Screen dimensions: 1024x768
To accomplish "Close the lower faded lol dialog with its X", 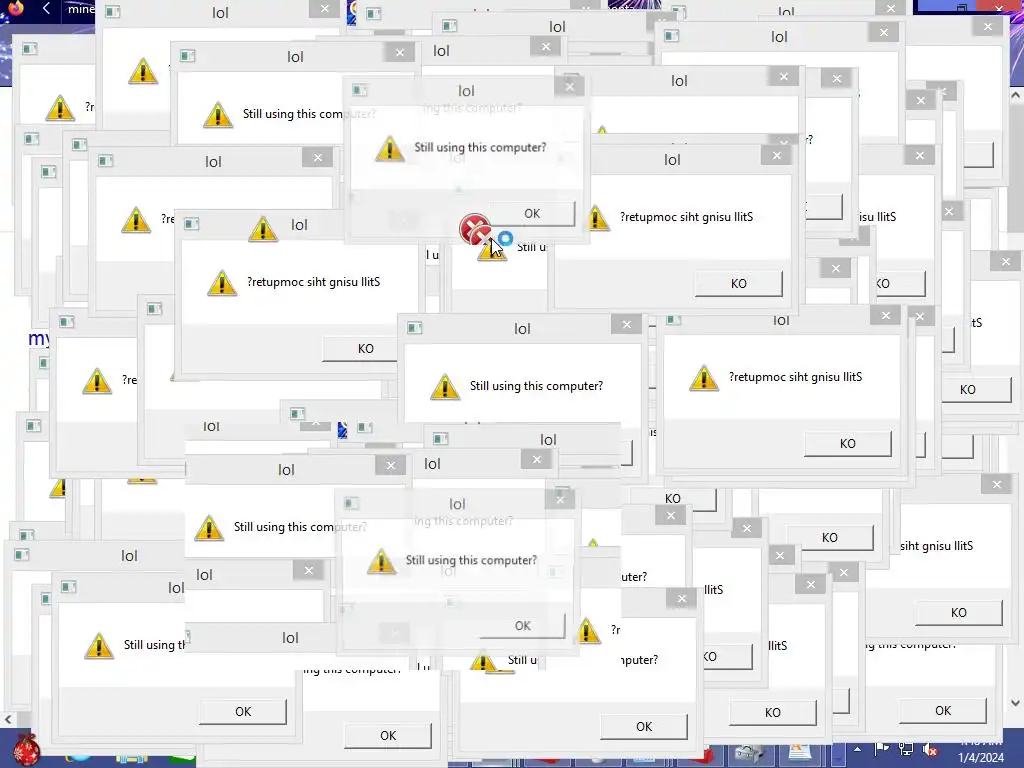I will (x=560, y=499).
